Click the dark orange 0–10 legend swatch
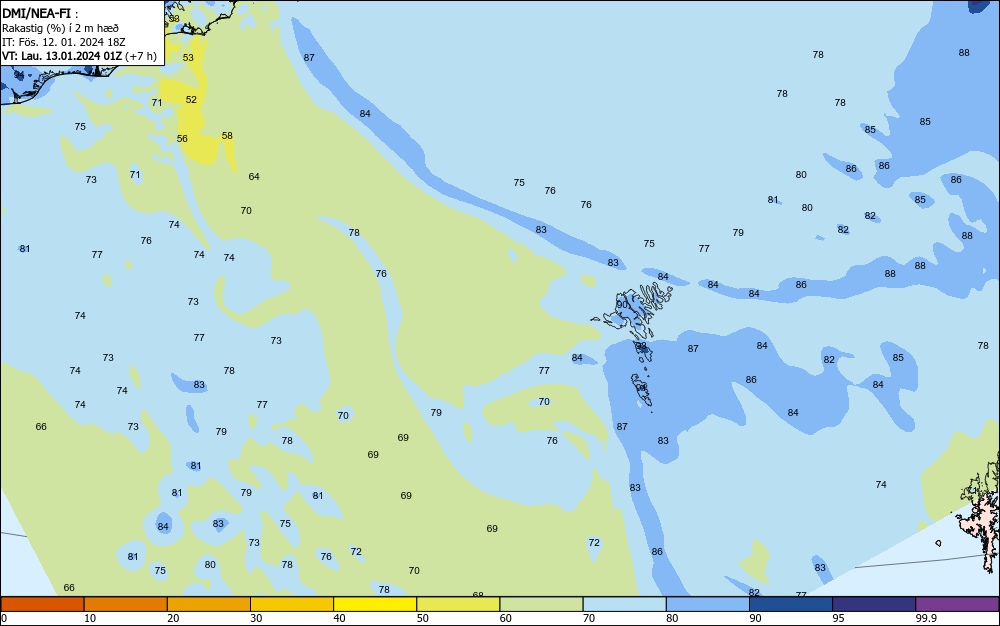The image size is (1000, 626). pyautogui.click(x=42, y=604)
